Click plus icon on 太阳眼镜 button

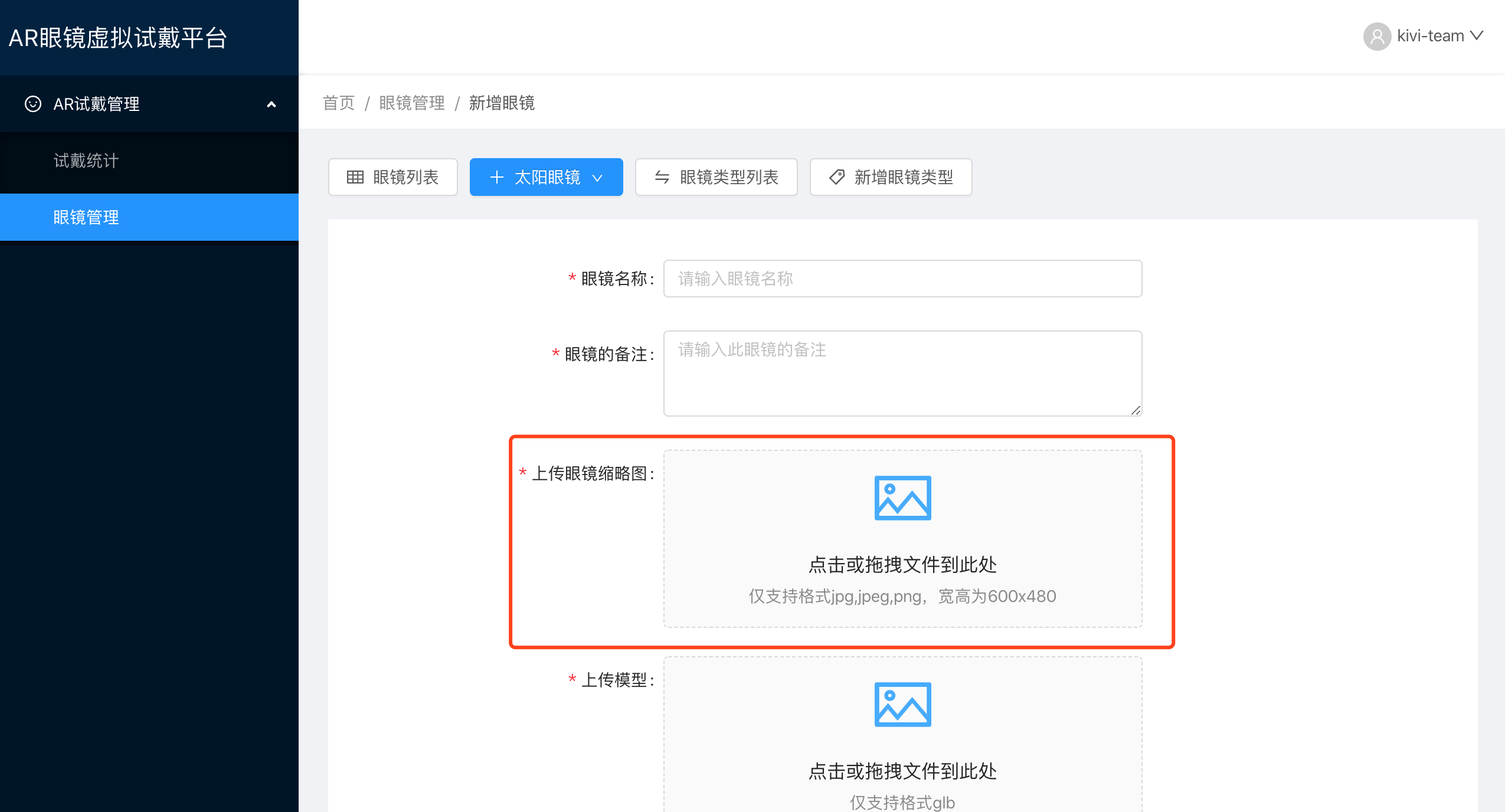coord(496,177)
